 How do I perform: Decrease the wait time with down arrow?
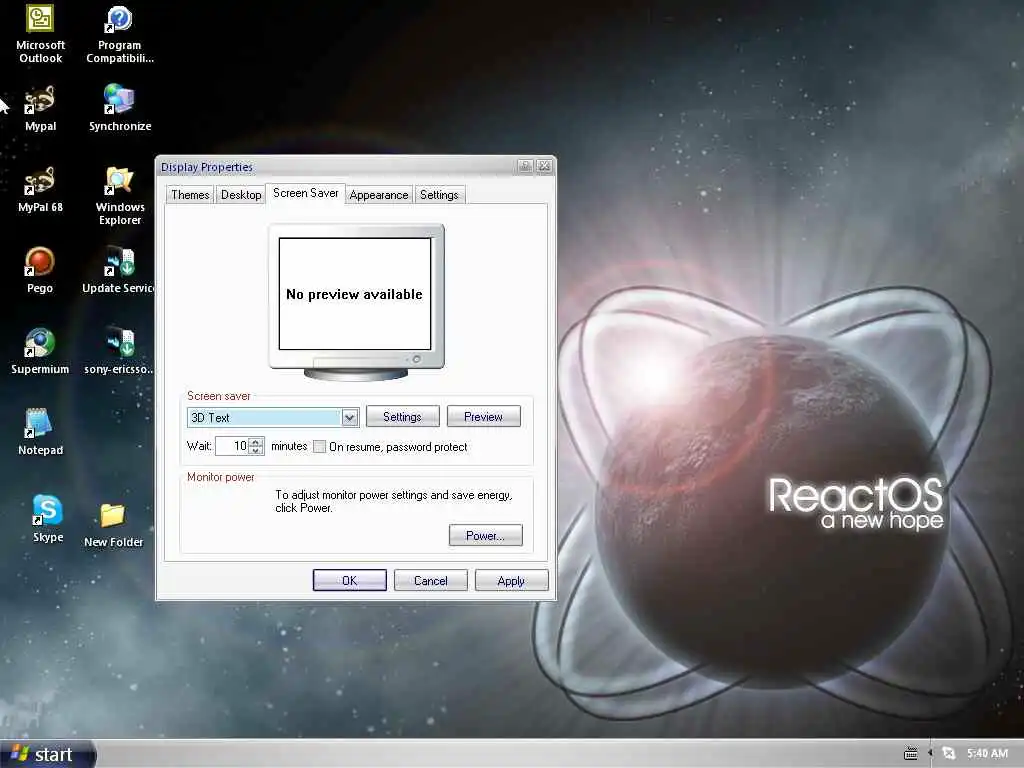coord(256,451)
